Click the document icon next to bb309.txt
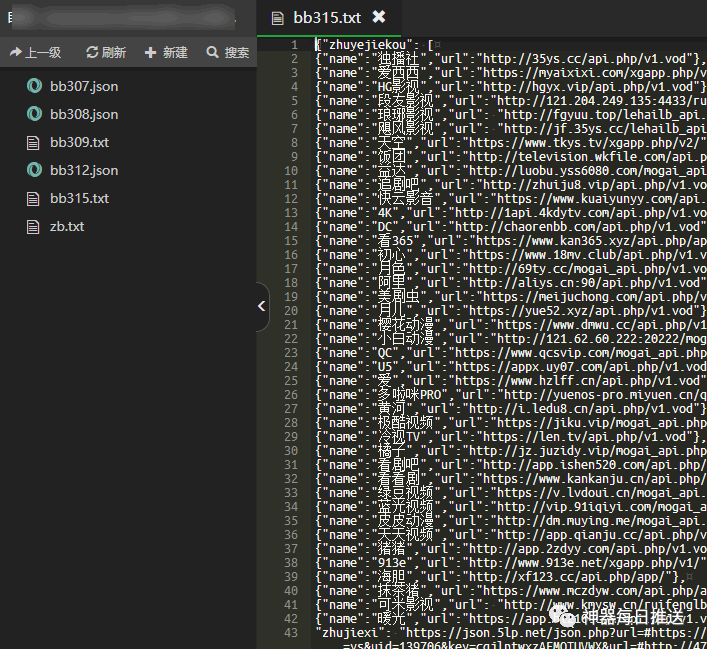Image resolution: width=707 pixels, height=649 pixels. coord(33,143)
